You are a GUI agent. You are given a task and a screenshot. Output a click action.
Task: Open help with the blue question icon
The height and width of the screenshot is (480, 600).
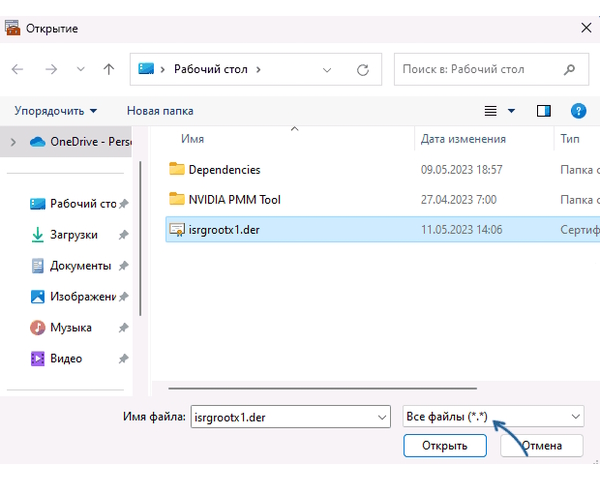tap(578, 111)
